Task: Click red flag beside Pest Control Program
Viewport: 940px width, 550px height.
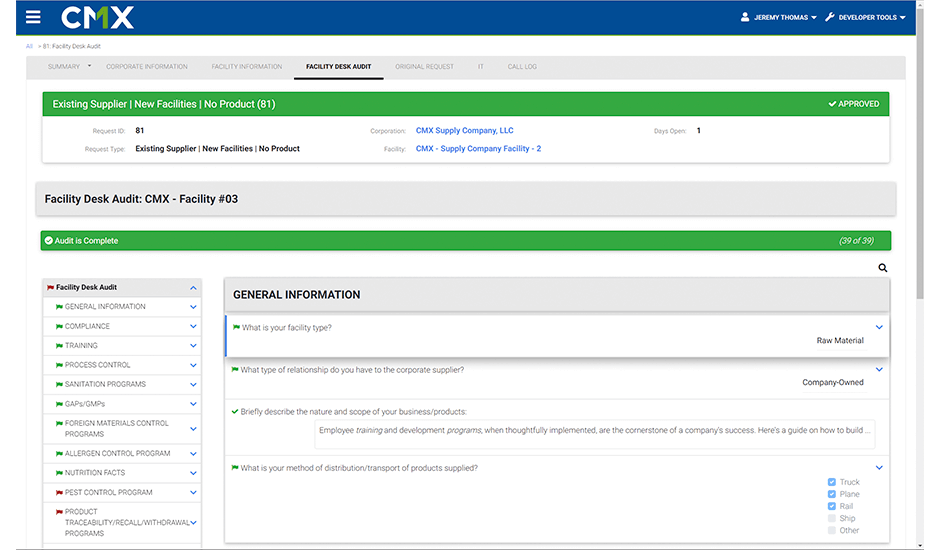Action: pos(59,492)
